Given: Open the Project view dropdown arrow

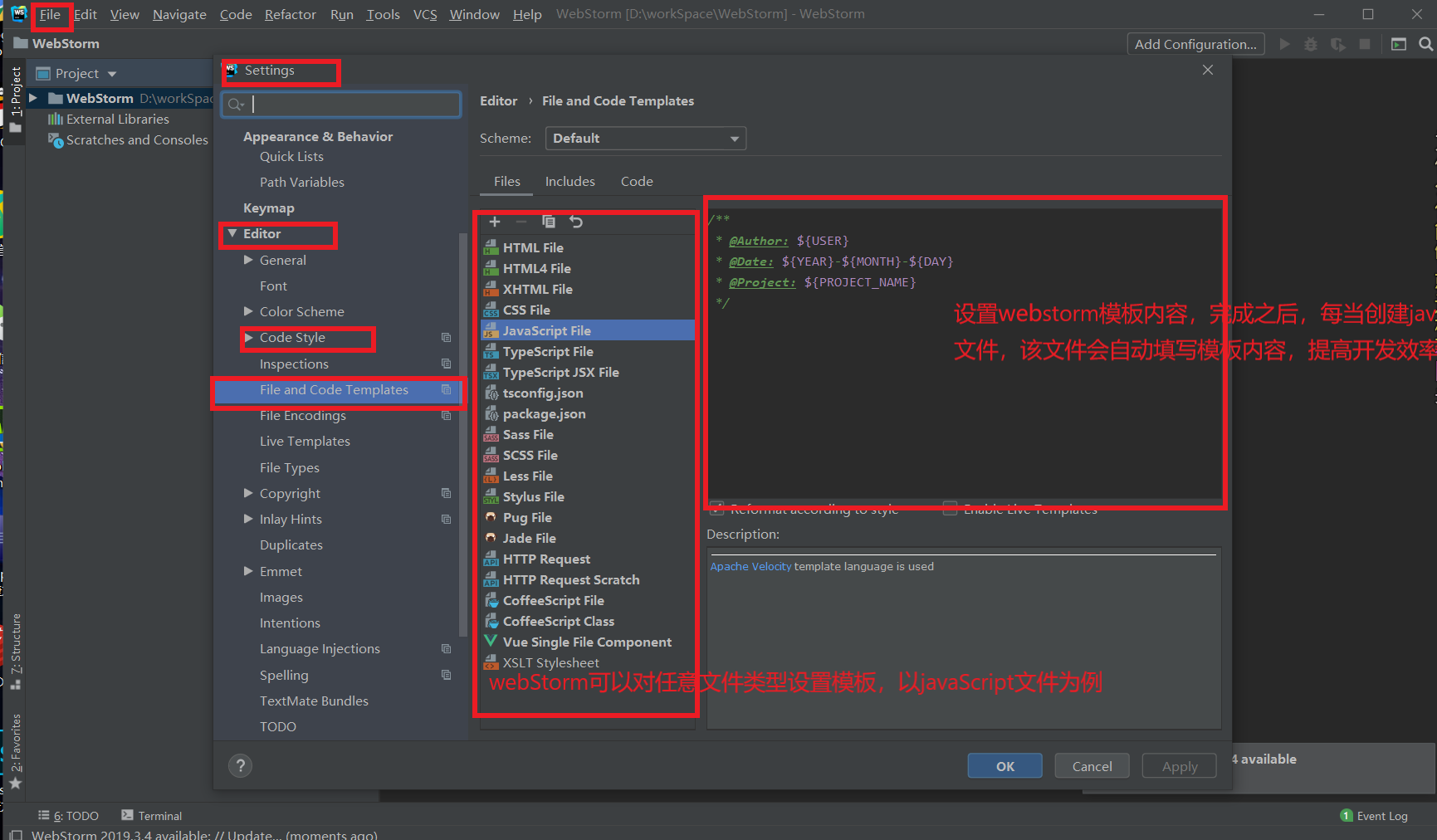Looking at the screenshot, I should coord(112,74).
